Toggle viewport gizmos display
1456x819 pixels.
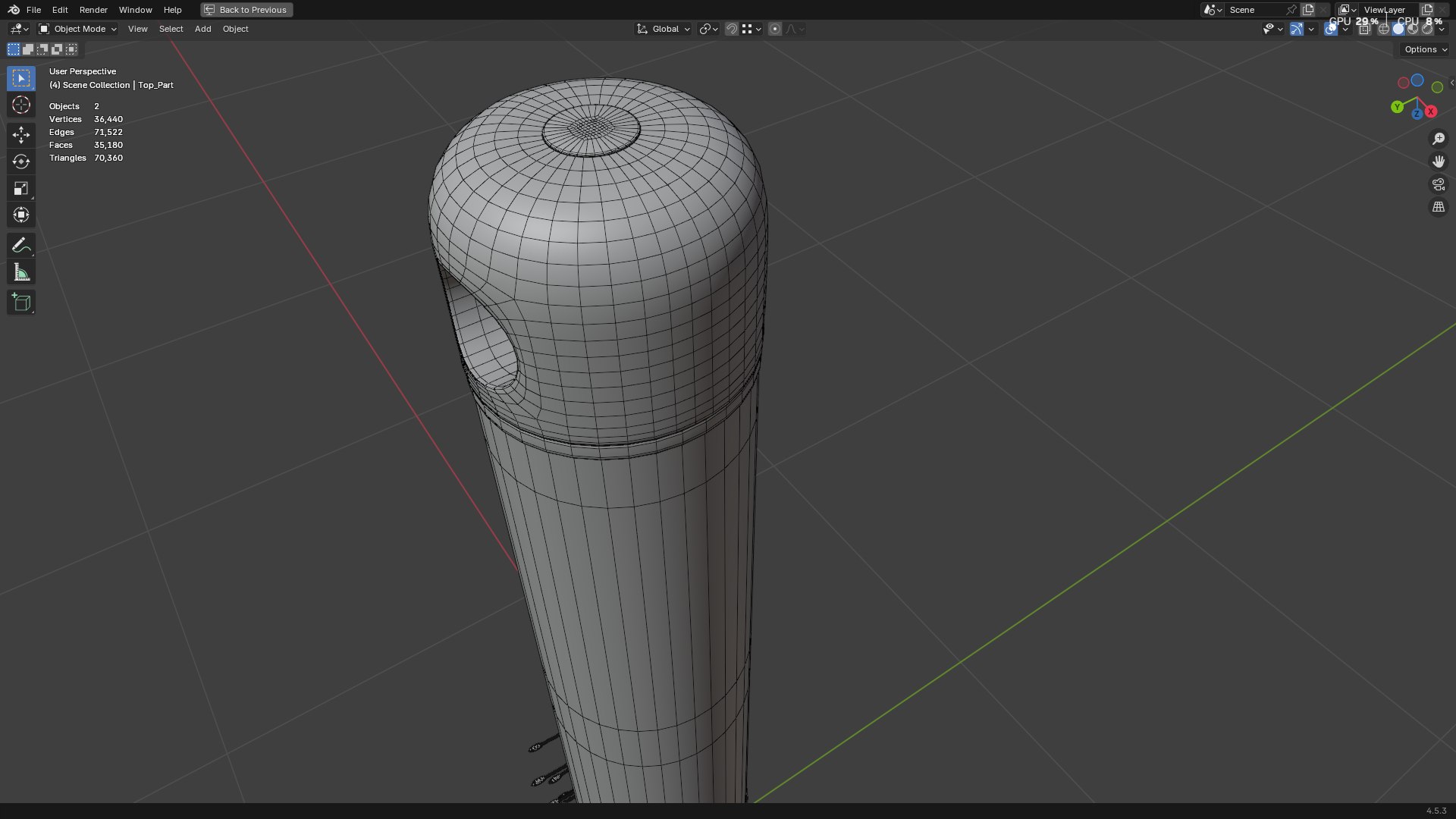coord(1297,29)
